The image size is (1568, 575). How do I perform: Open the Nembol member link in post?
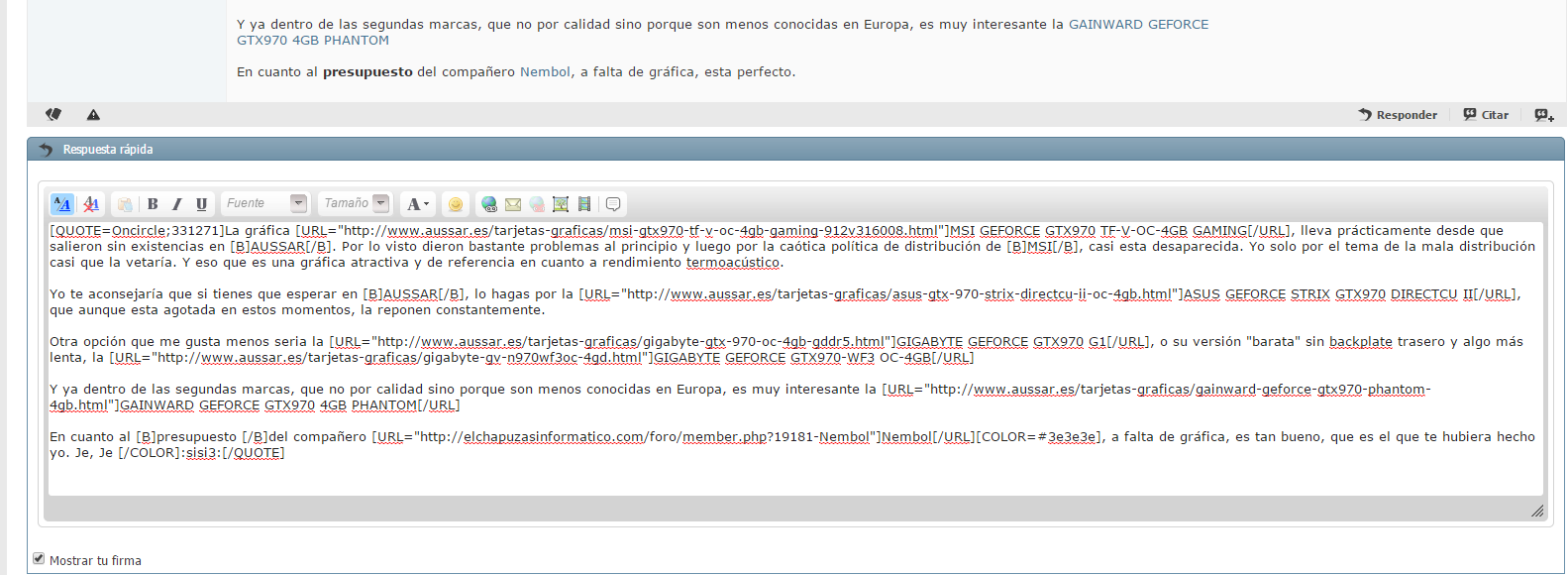click(x=545, y=72)
